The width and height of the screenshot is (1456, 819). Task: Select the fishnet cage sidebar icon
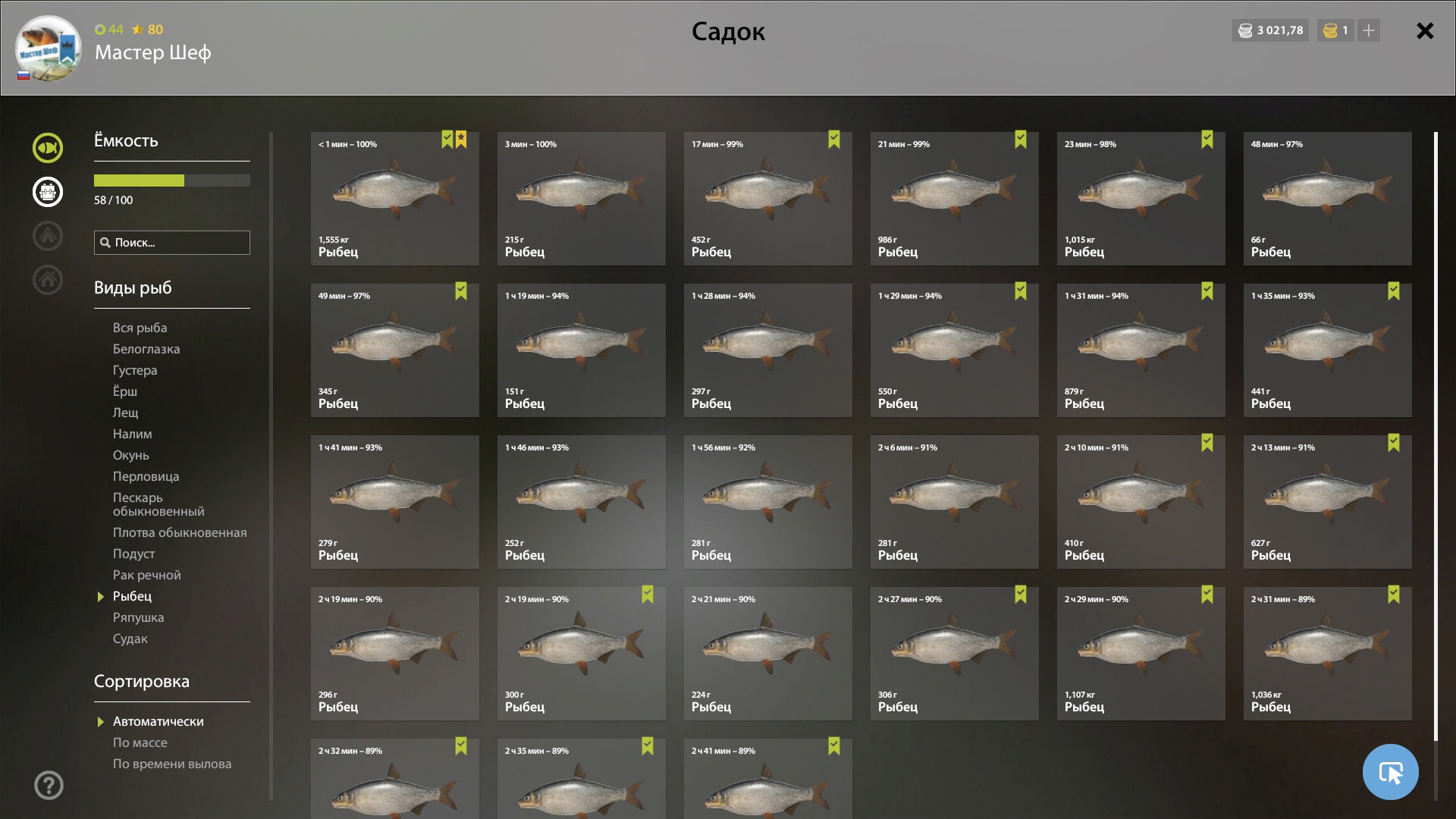pyautogui.click(x=47, y=192)
